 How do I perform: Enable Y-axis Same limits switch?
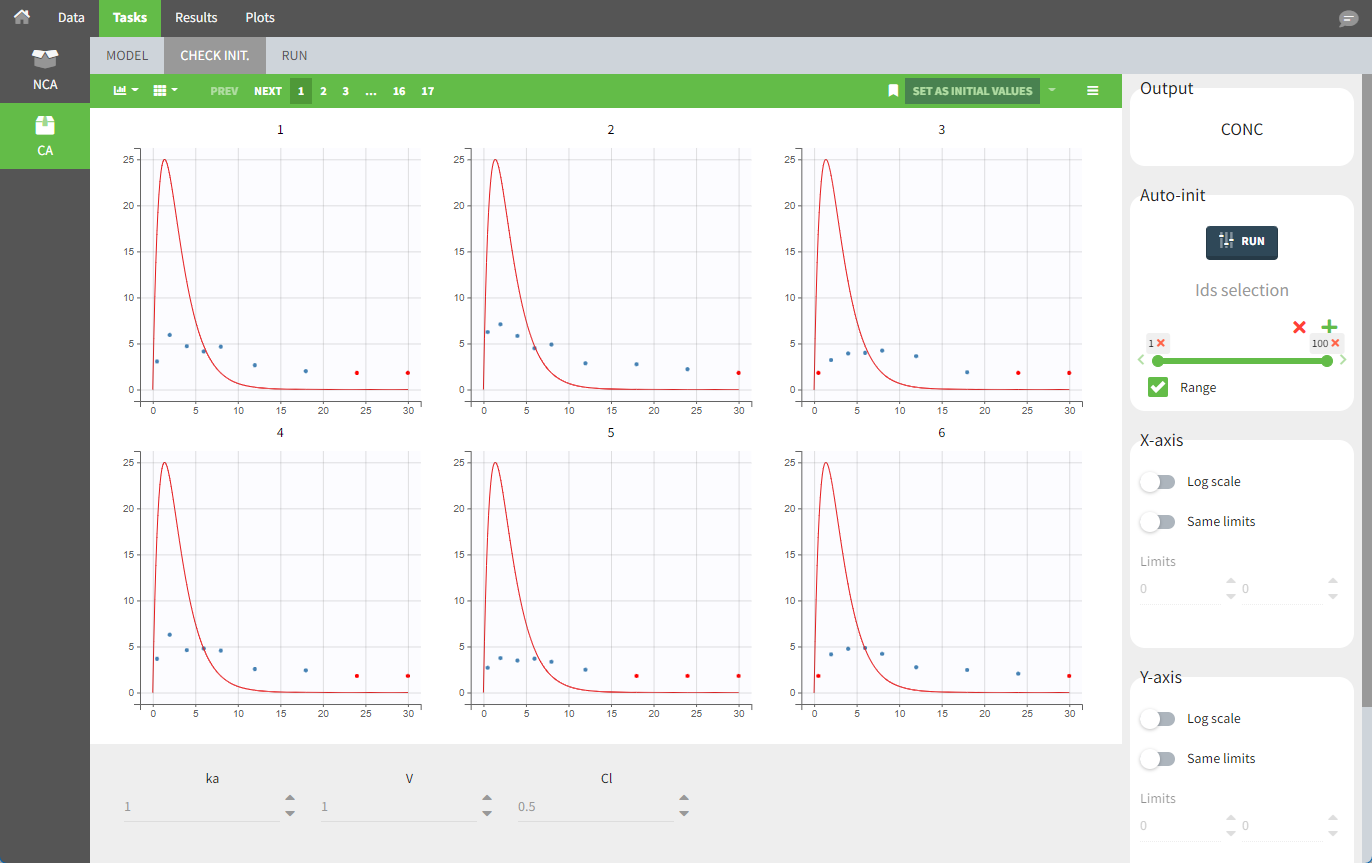coord(1158,759)
